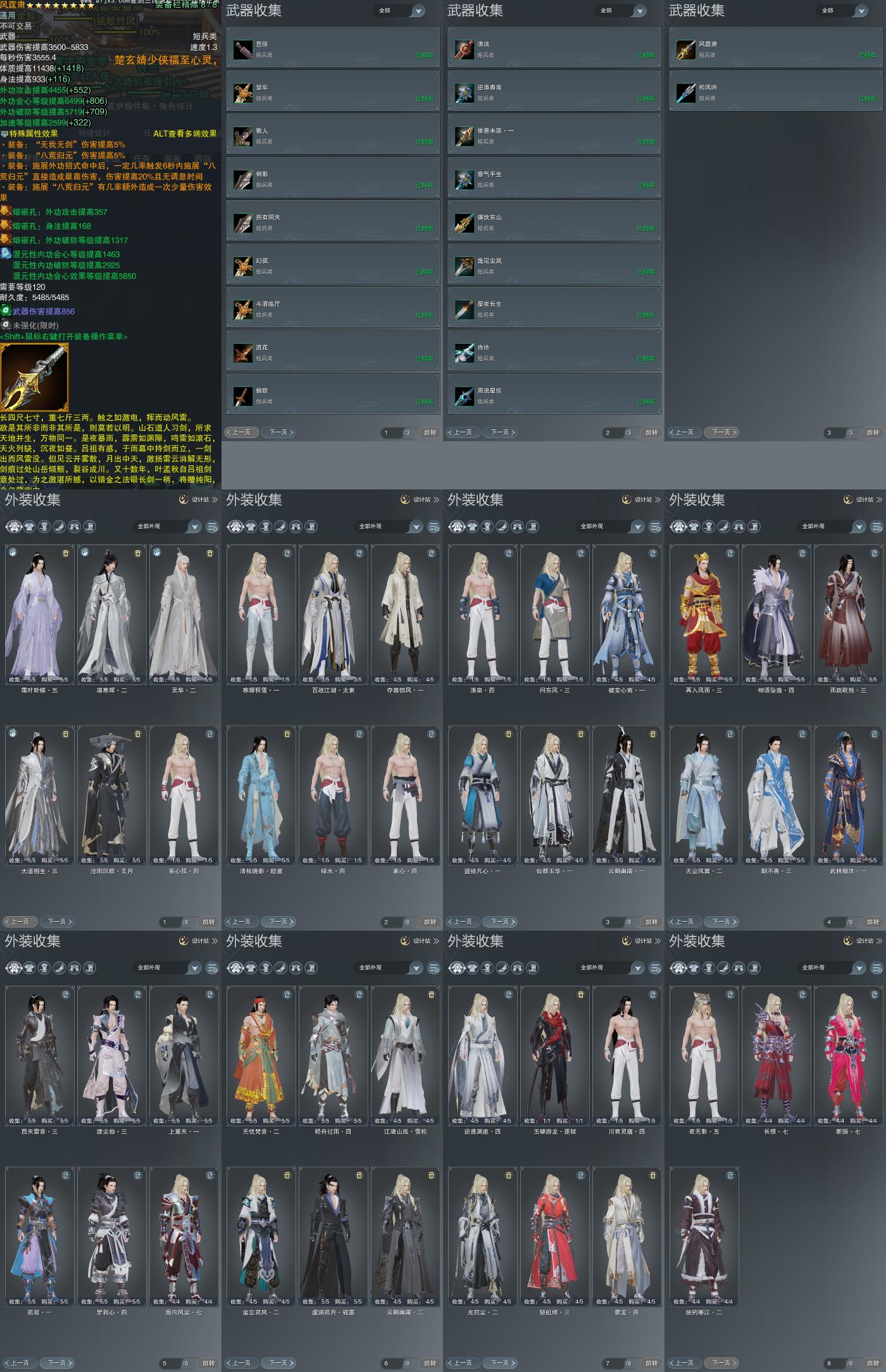Select the full-set category on outfit page 8
886x1372 pixels.
(x=678, y=967)
